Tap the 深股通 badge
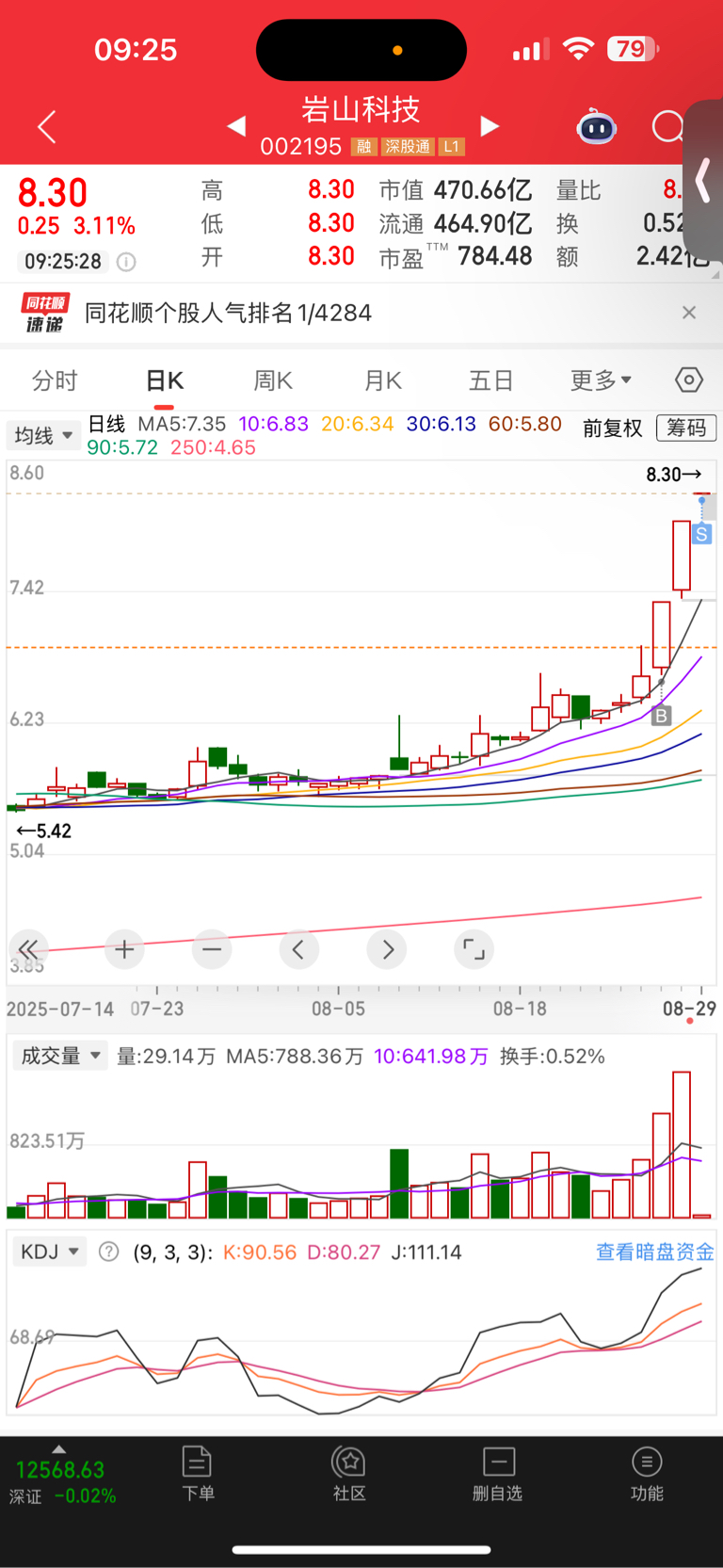 coord(407,147)
